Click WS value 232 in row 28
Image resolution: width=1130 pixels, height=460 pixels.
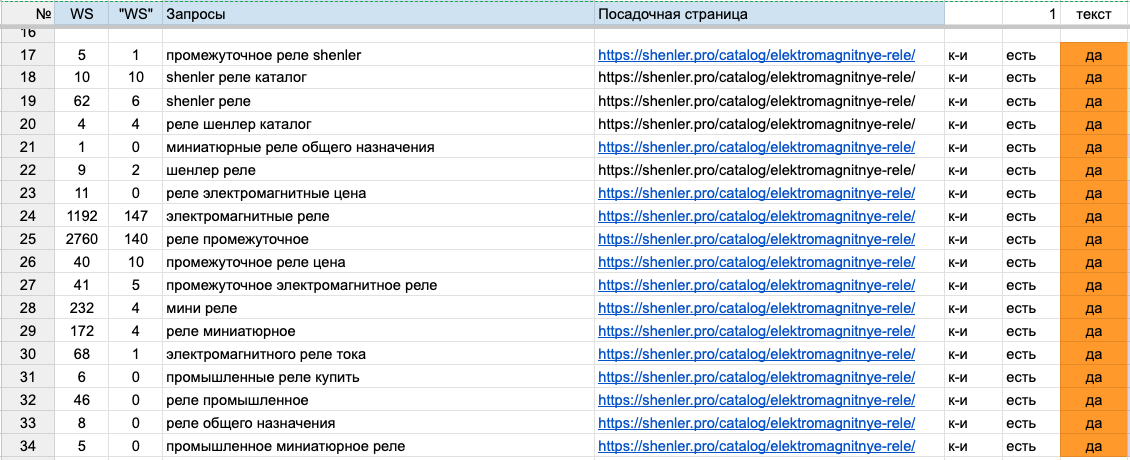coord(81,309)
